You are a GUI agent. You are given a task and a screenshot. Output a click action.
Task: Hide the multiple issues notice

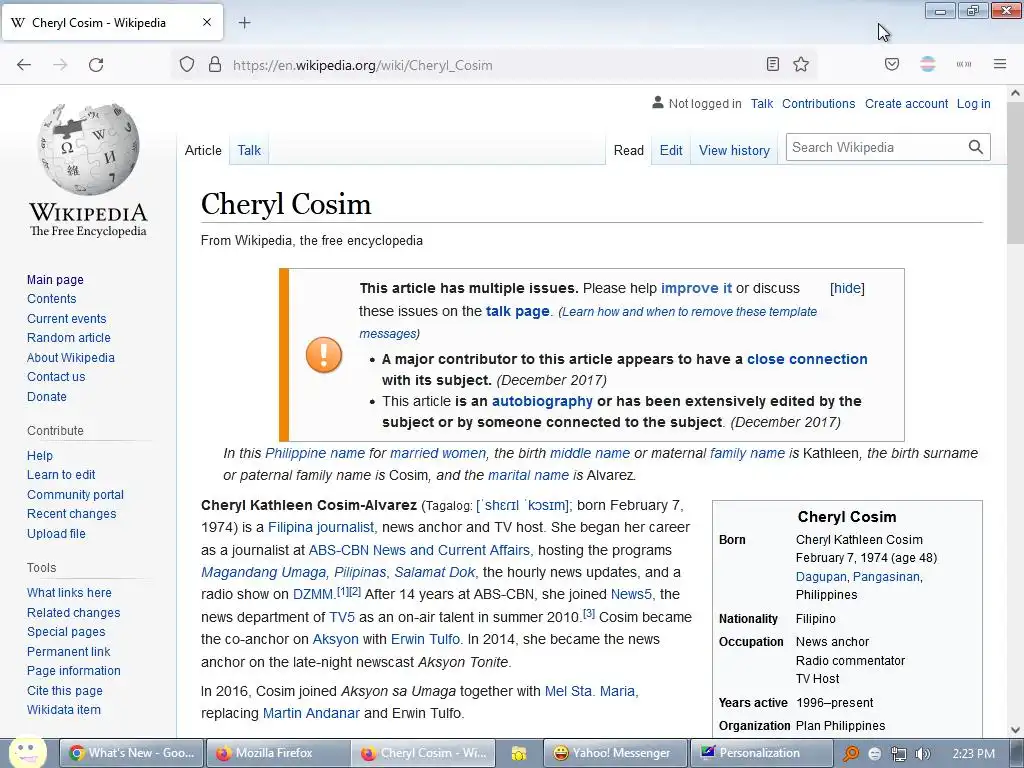(847, 288)
